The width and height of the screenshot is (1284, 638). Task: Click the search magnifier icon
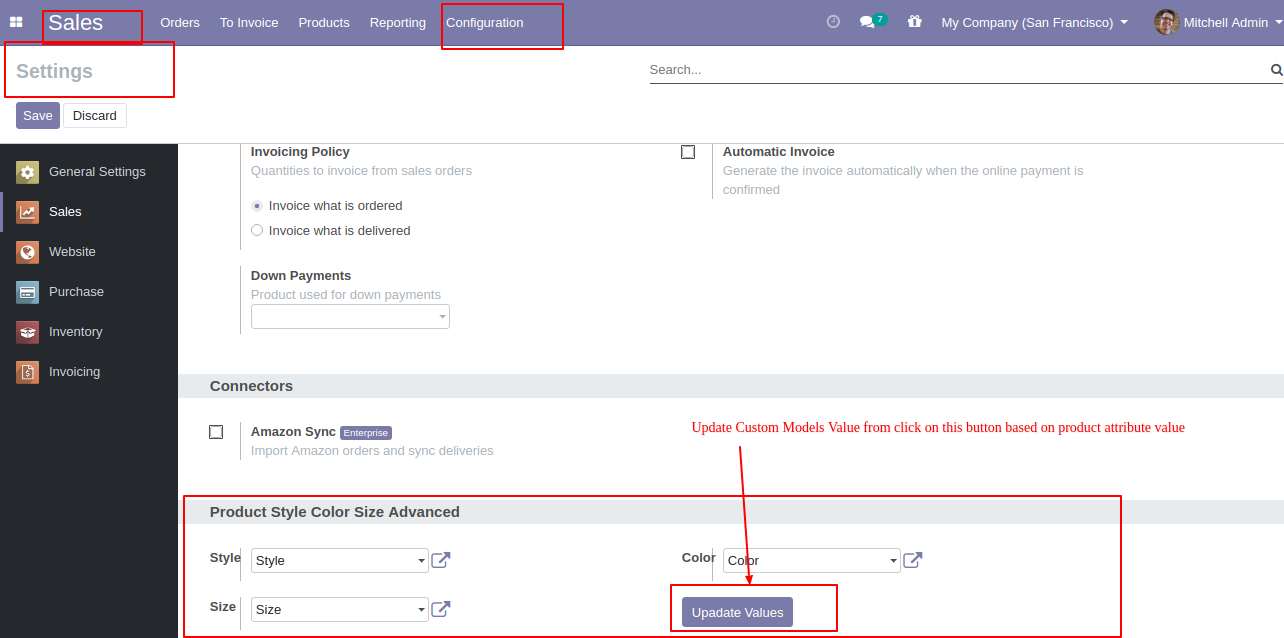coord(1276,70)
